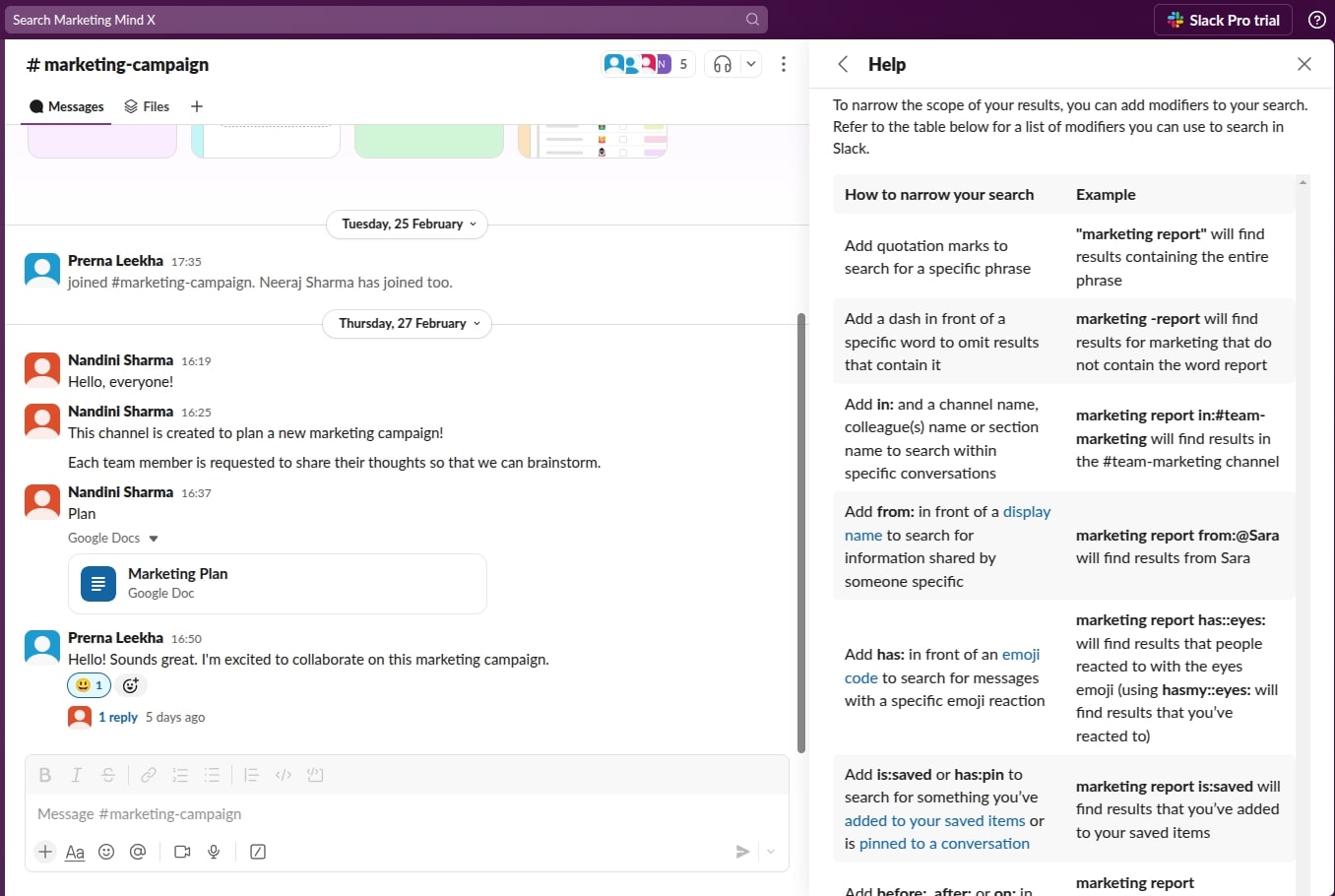
Task: Open the emoji picker in the composer
Action: [106, 852]
